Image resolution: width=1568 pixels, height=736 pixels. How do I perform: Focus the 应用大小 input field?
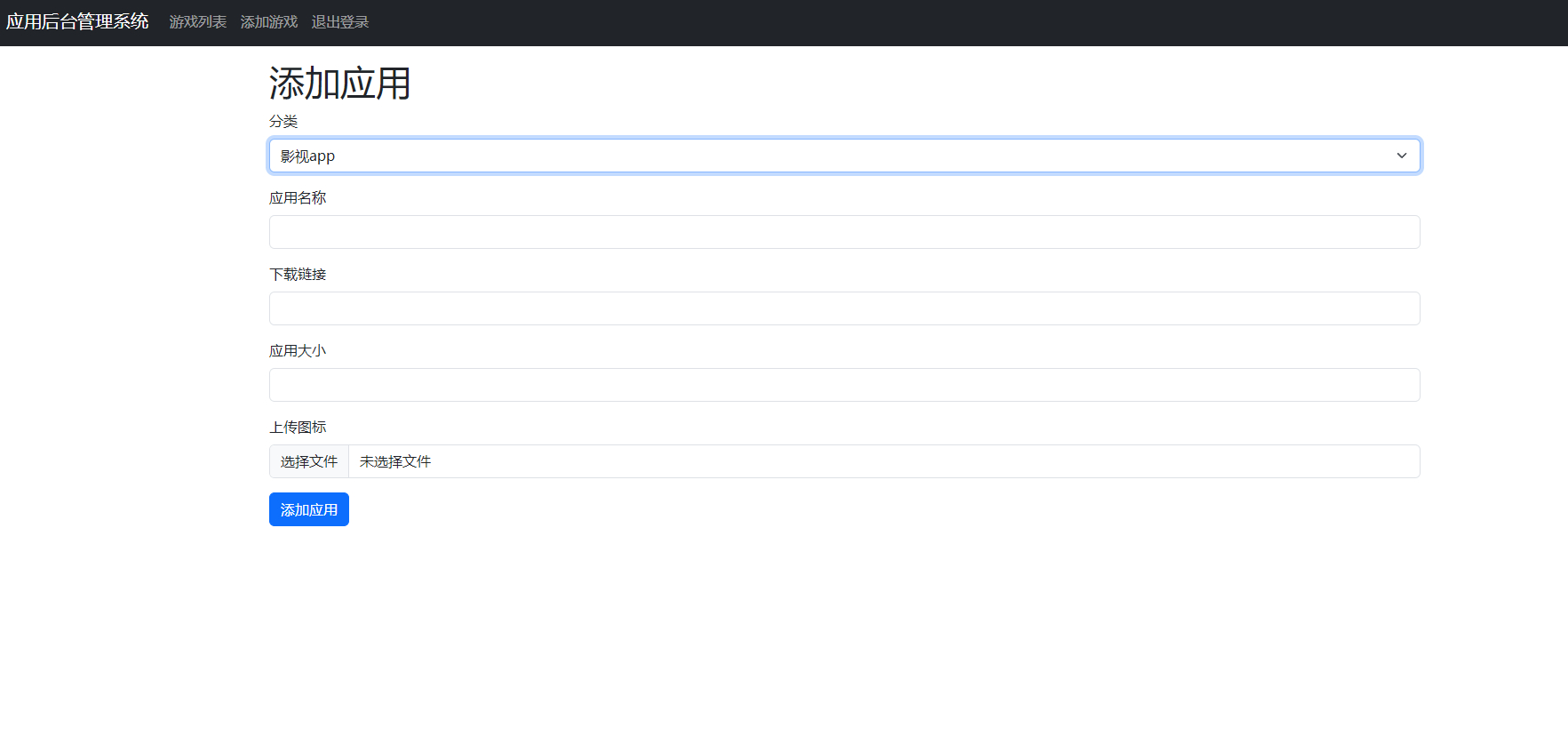coord(844,385)
